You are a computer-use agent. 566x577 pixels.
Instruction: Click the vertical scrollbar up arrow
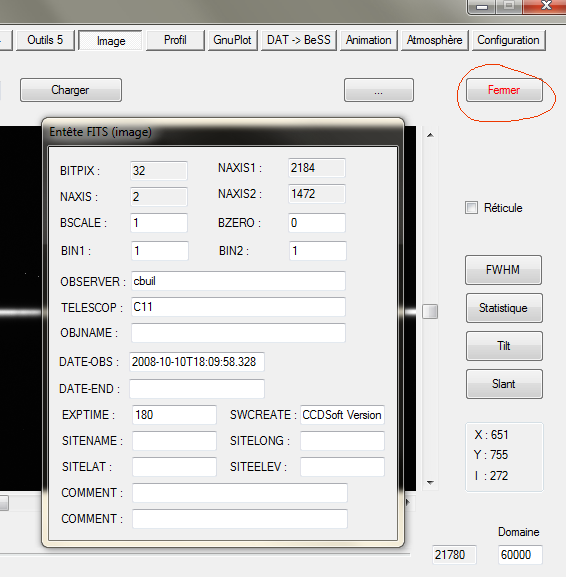click(430, 135)
